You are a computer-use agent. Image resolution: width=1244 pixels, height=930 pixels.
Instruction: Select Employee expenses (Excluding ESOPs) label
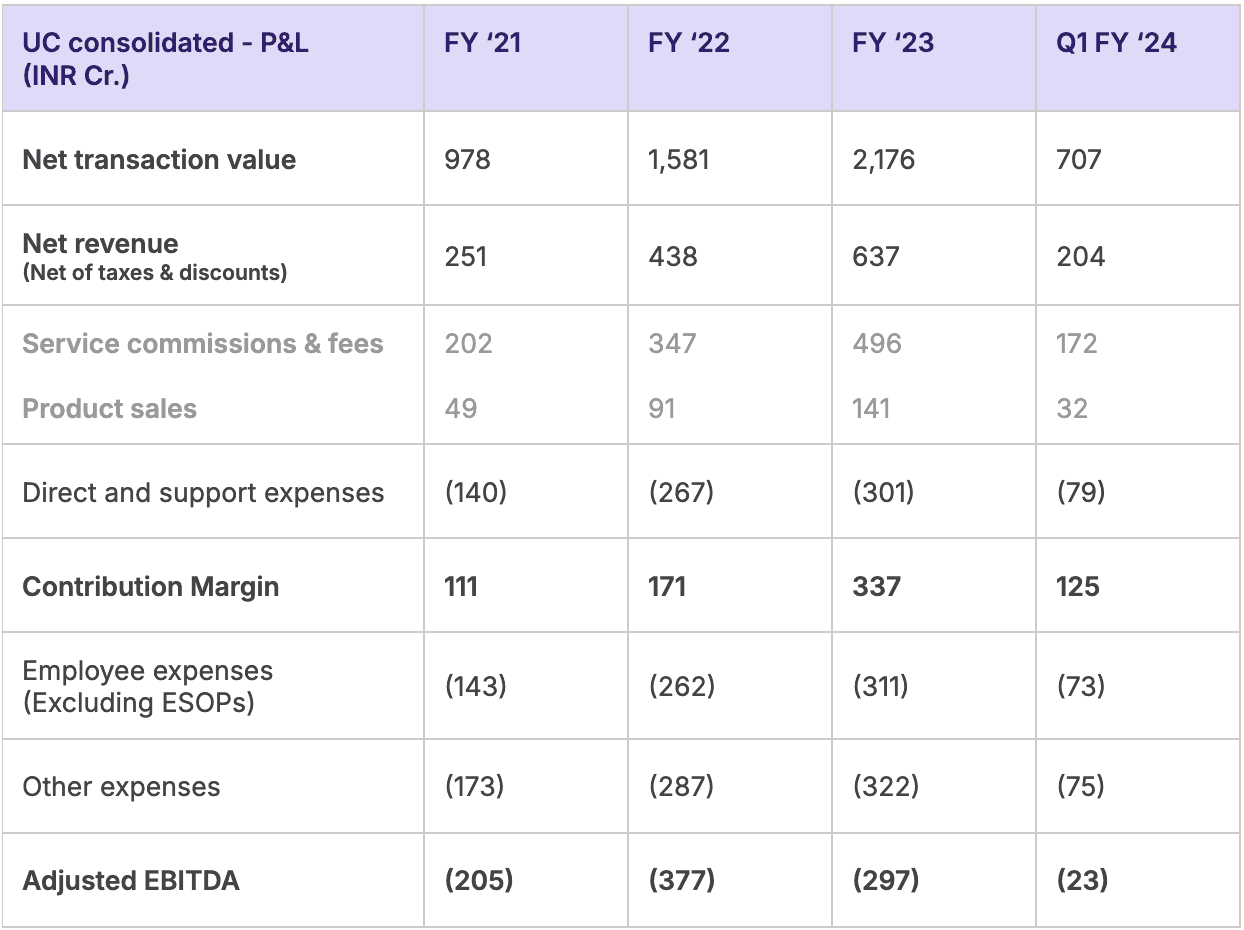[x=147, y=686]
